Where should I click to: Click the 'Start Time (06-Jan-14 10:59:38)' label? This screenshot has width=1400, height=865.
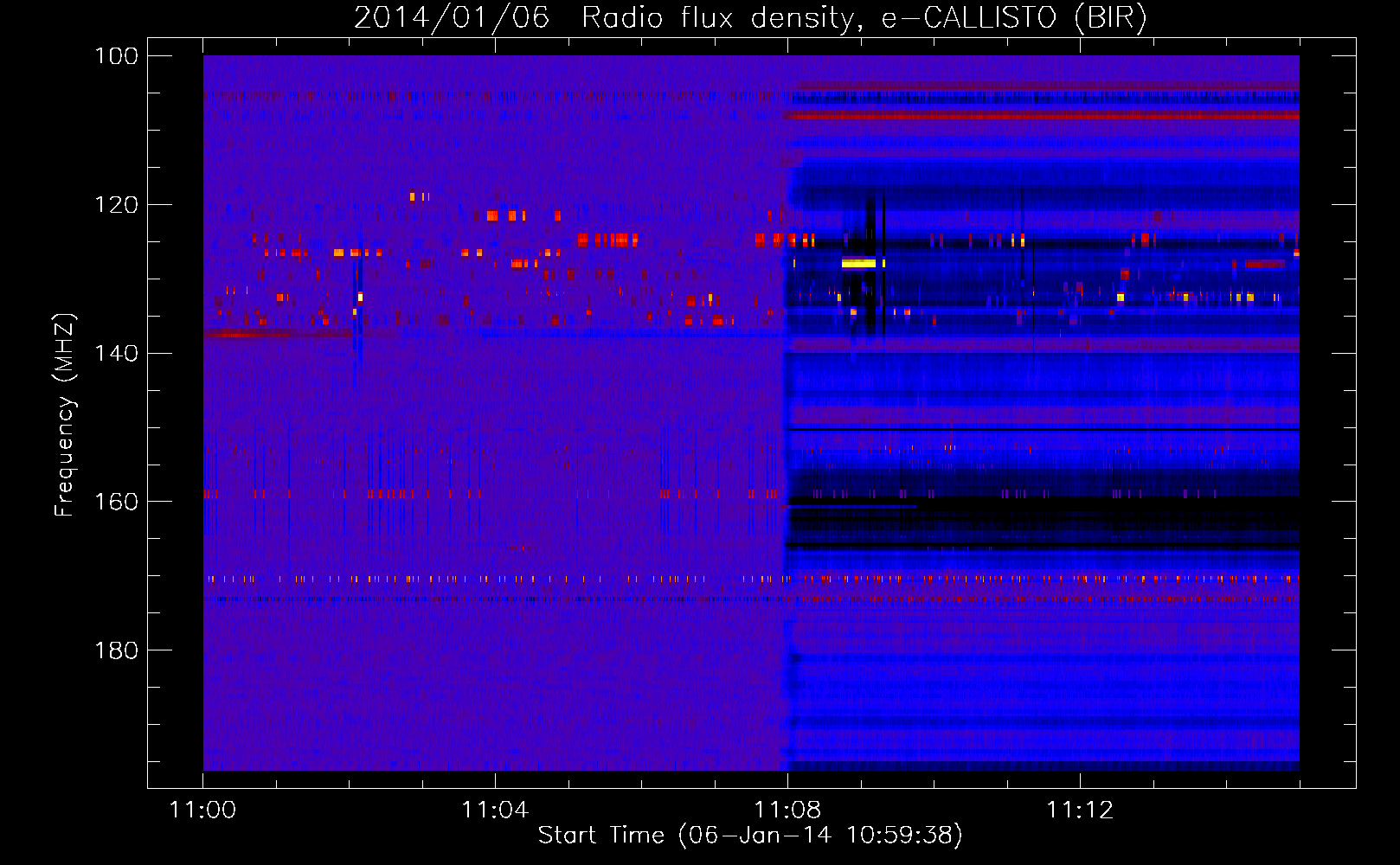click(750, 835)
